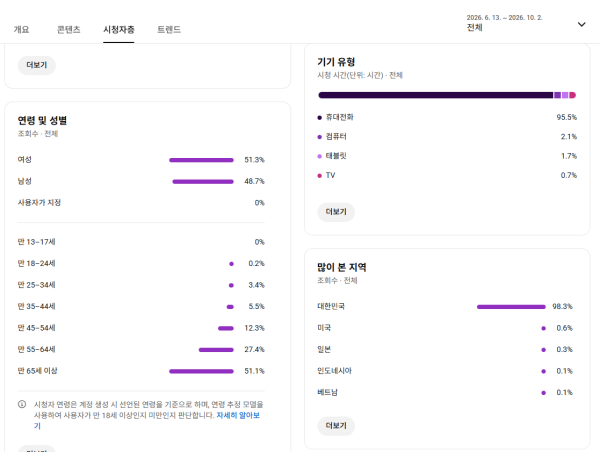600x452 pixels.
Task: Select the 여성 51.3% bar
Action: 201,160
